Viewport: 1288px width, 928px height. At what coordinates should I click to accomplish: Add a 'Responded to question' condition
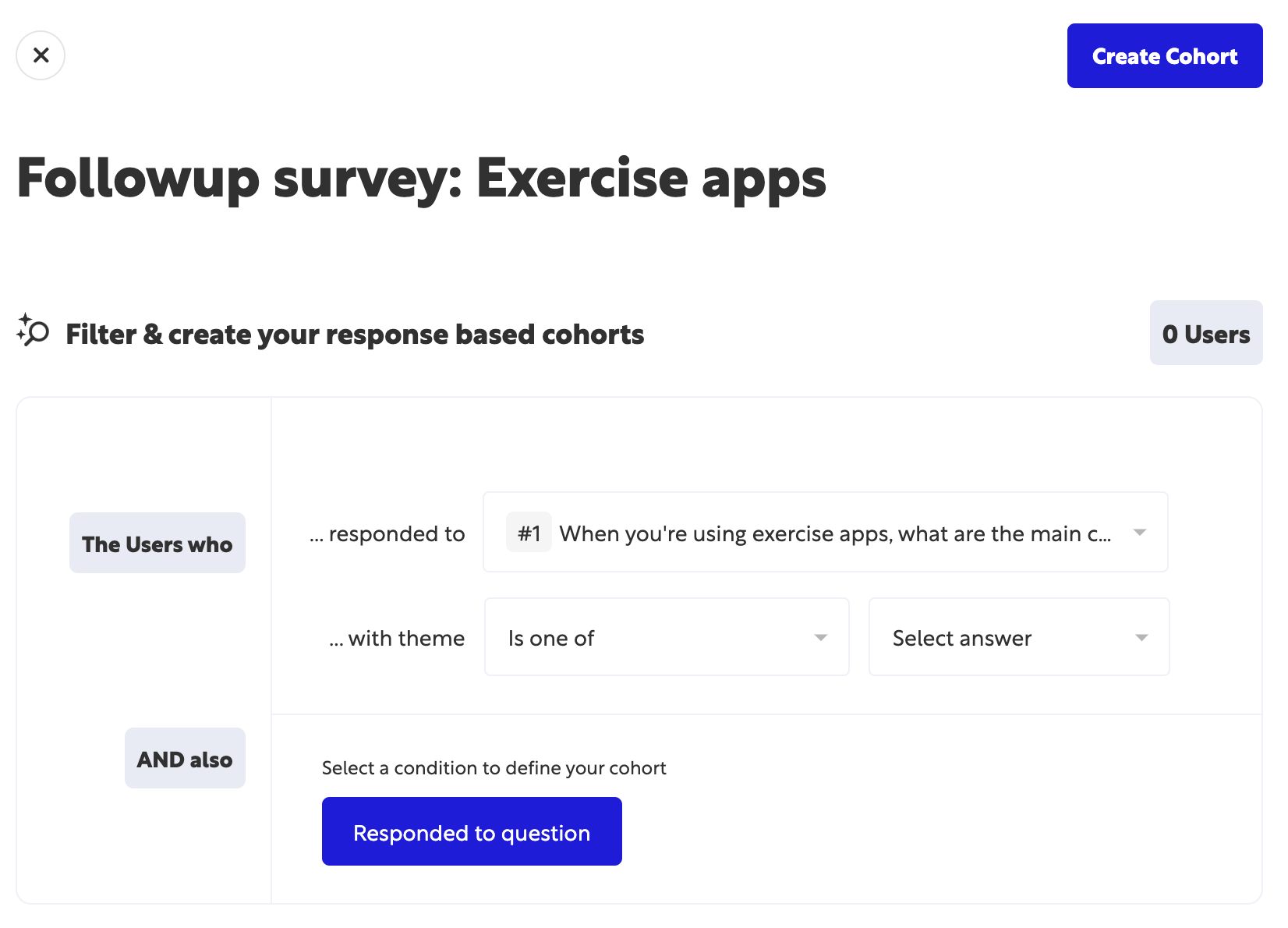[472, 831]
